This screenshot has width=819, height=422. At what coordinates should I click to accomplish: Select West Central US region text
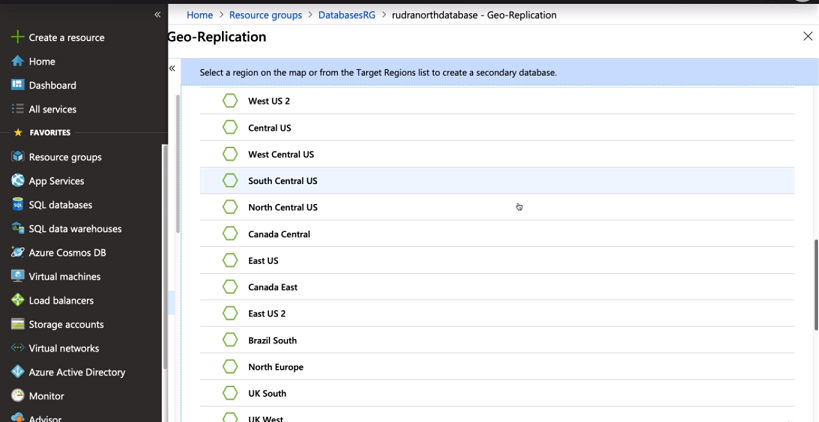point(281,155)
